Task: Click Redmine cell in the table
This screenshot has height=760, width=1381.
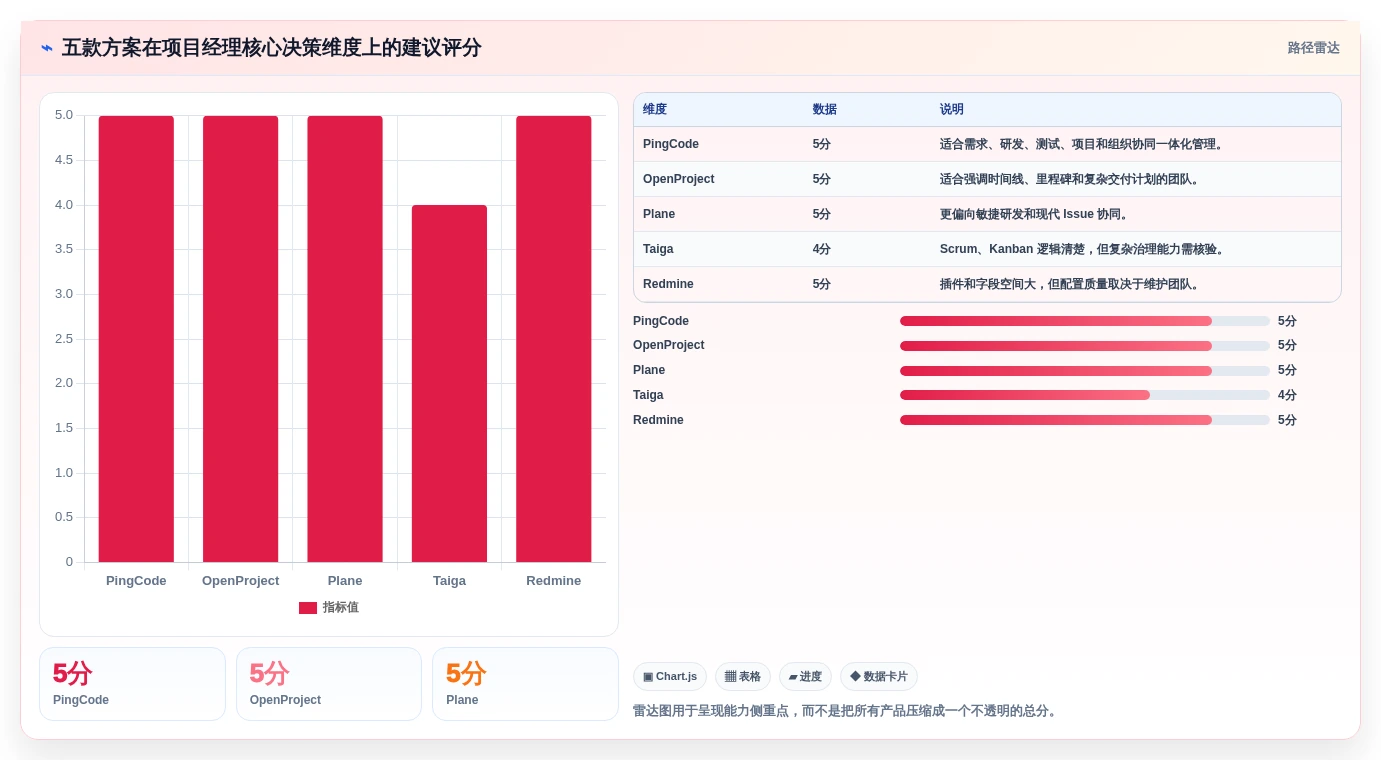Action: tap(668, 284)
